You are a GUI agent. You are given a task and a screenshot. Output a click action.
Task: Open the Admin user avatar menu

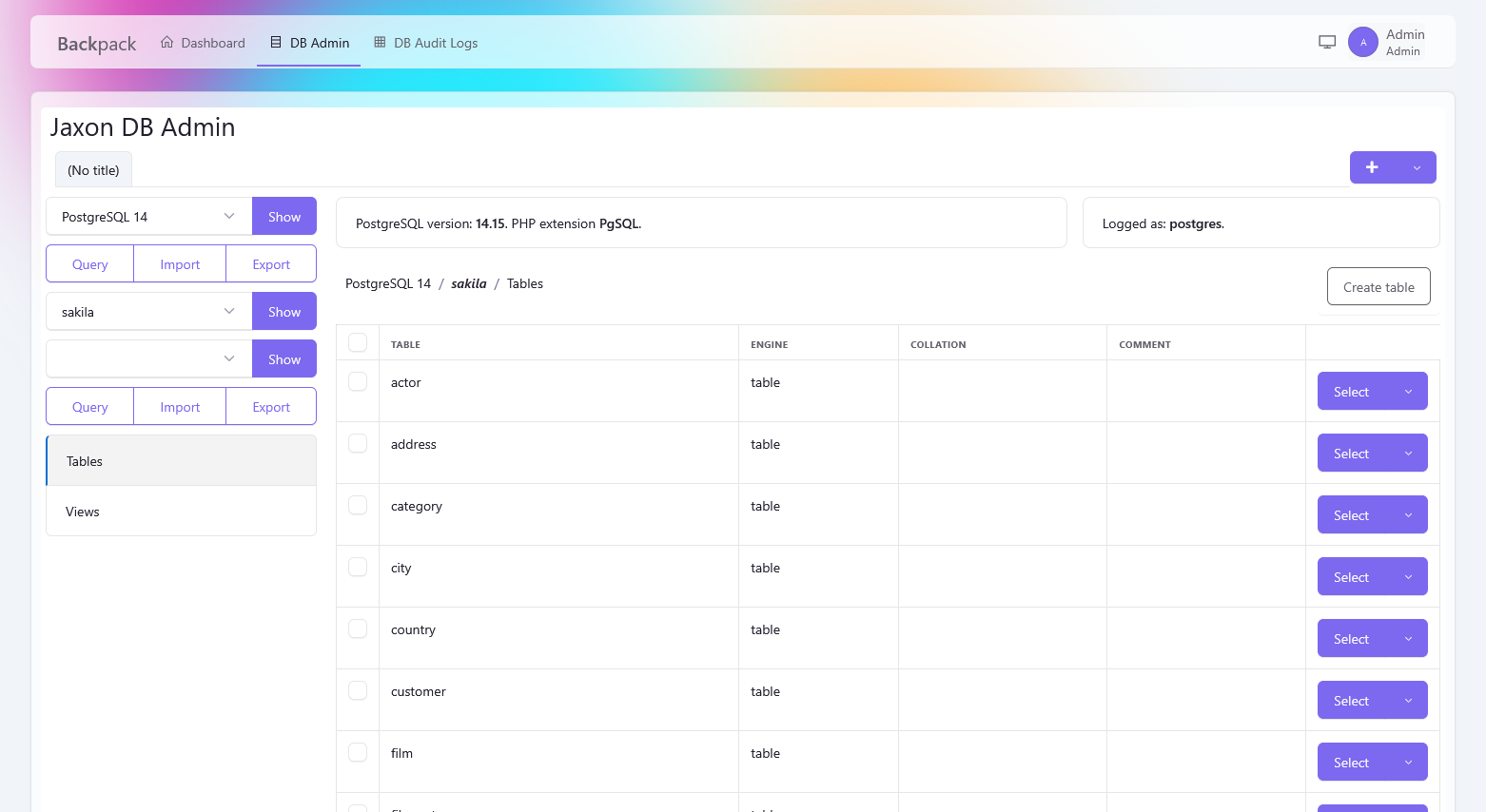(x=1362, y=42)
